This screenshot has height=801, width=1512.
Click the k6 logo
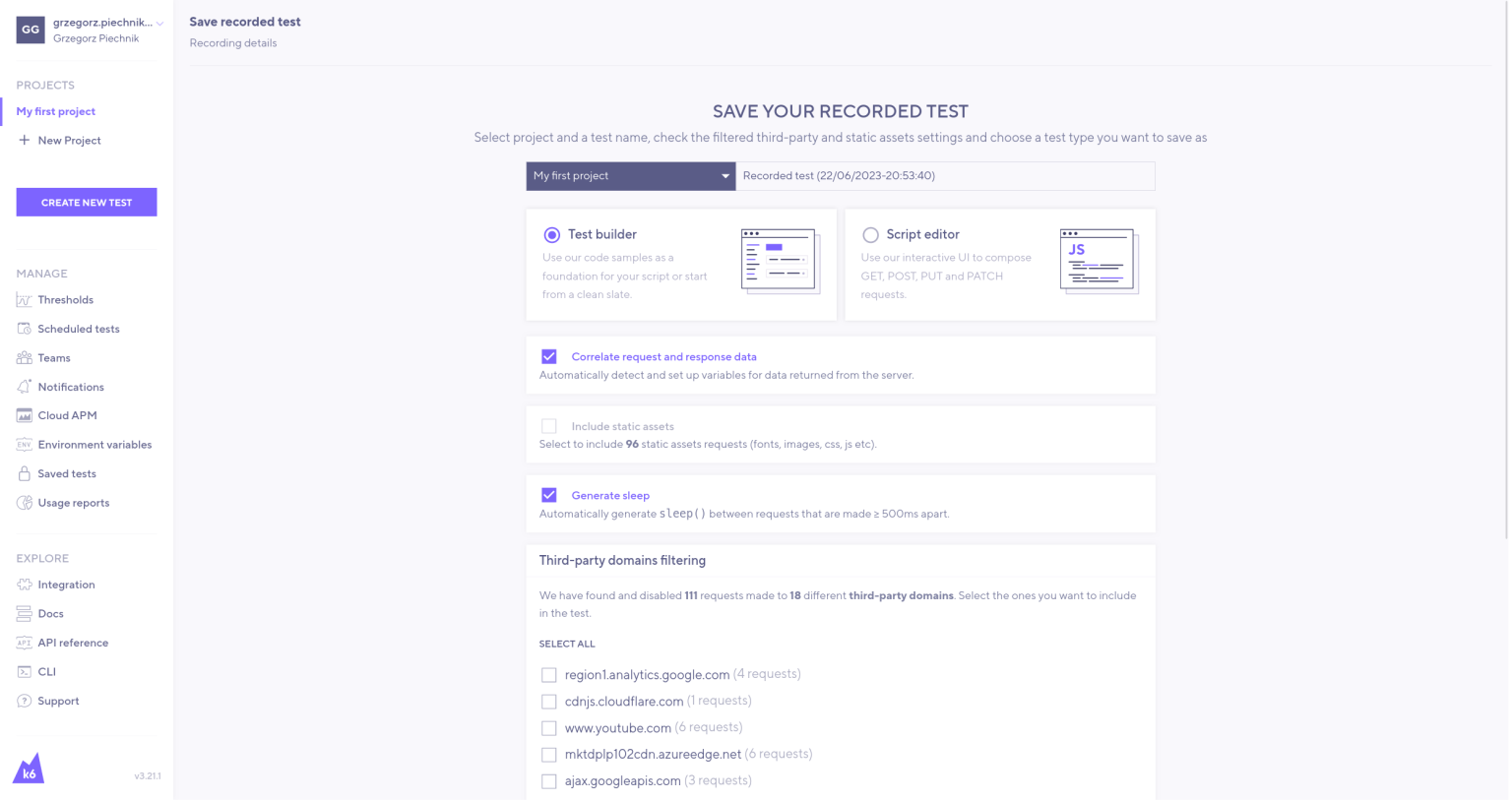click(29, 769)
